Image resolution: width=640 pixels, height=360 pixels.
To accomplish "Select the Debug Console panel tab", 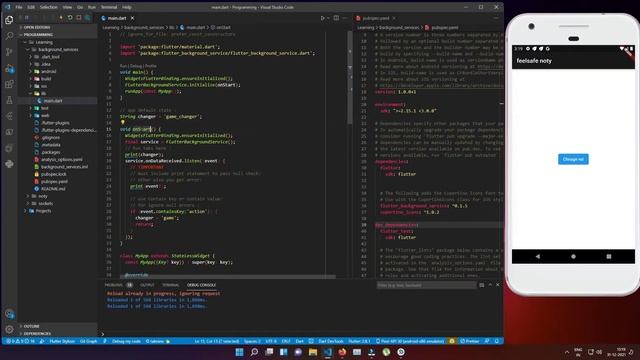I will click(201, 285).
